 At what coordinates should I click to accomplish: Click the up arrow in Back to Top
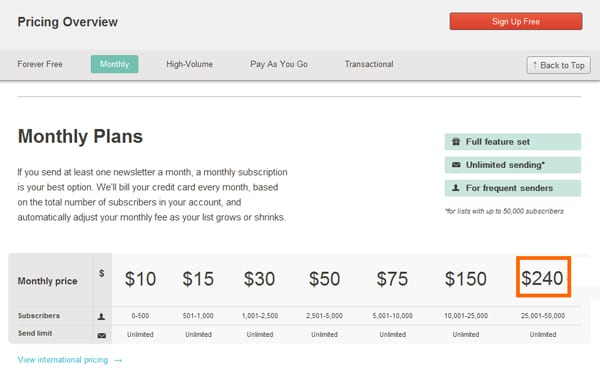point(535,65)
